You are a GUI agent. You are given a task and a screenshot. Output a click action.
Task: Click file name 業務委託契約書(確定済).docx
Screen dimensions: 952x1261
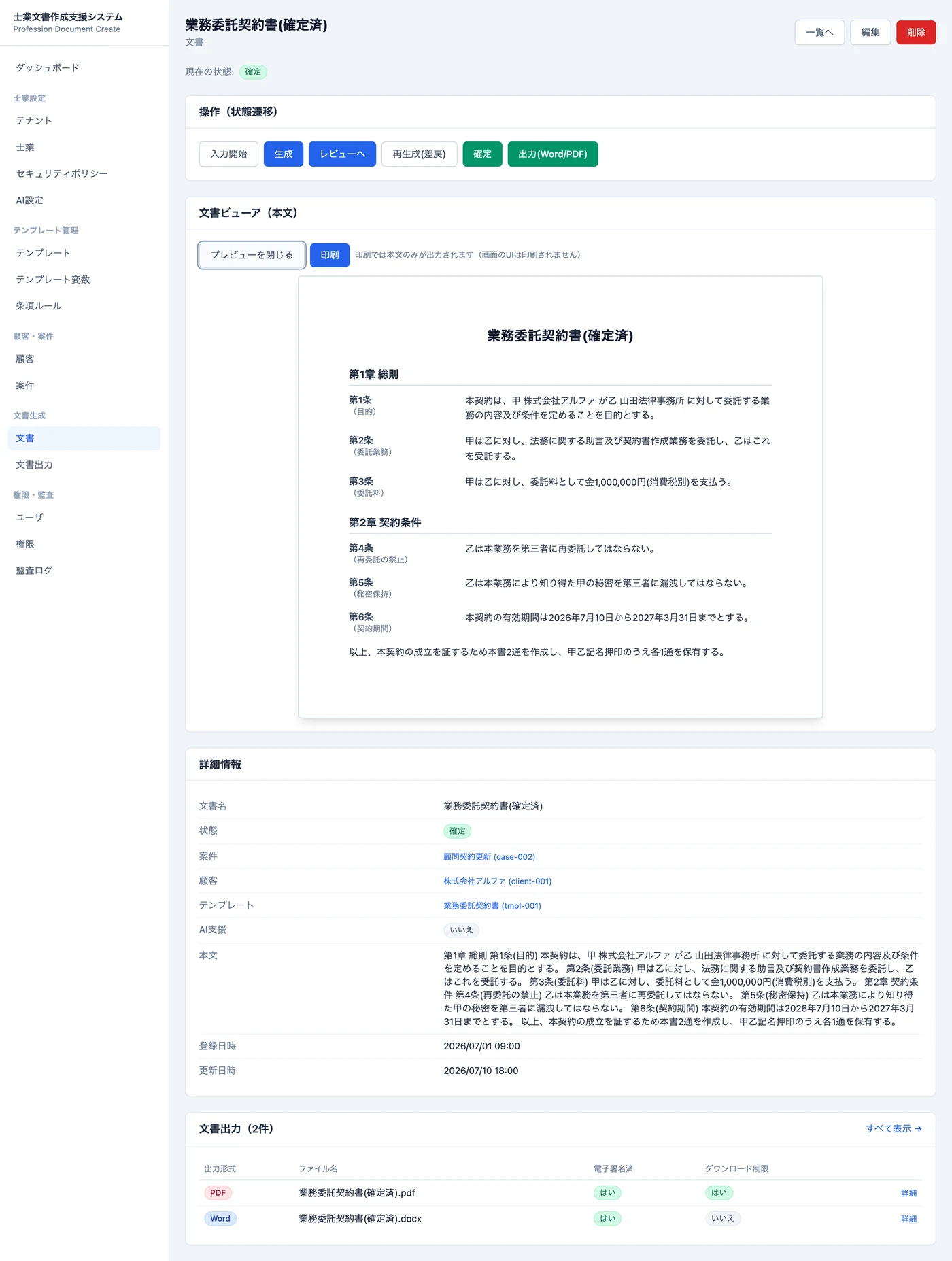pyautogui.click(x=360, y=1219)
